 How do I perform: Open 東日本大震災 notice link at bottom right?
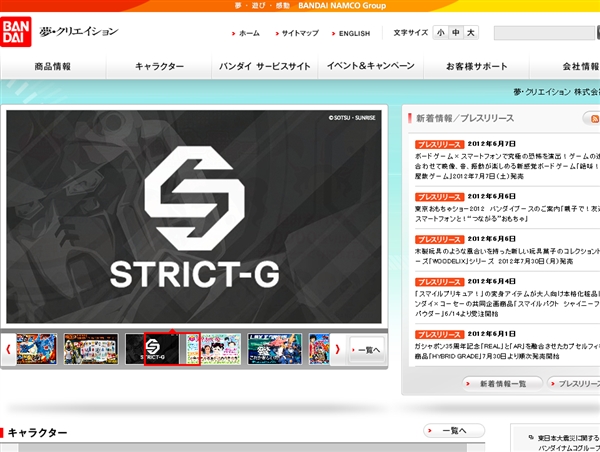click(568, 443)
